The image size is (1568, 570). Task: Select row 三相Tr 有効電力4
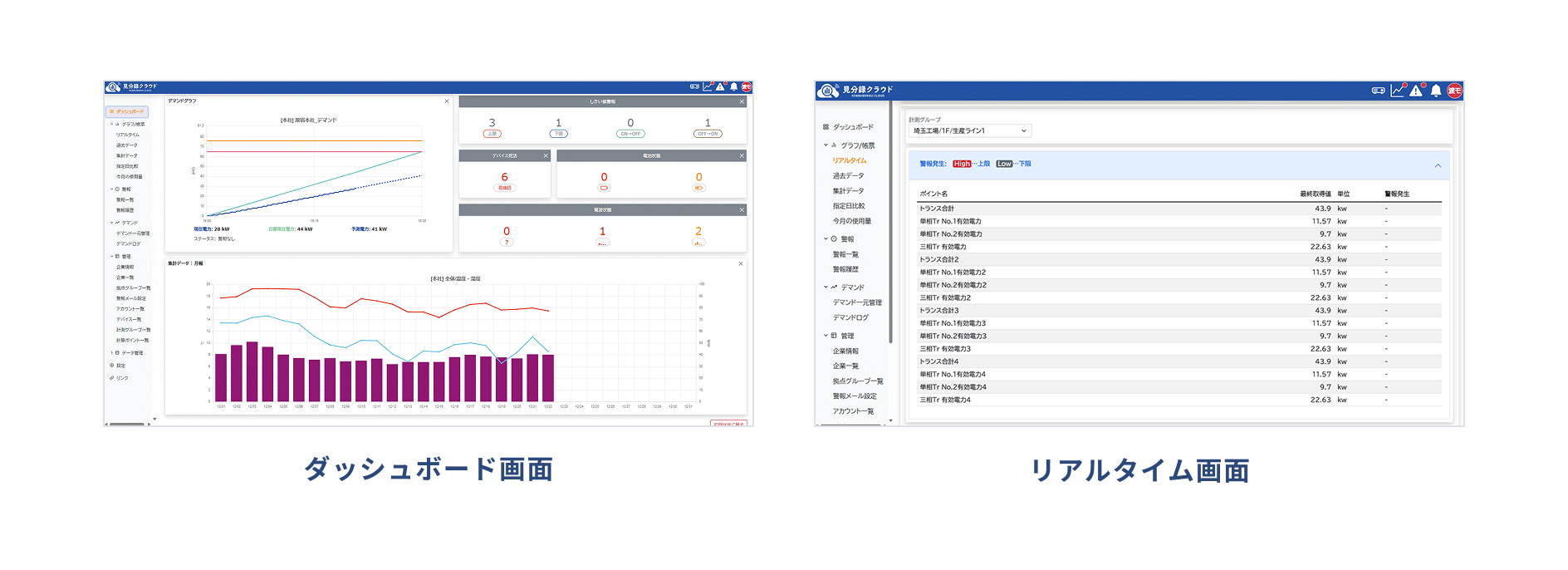[1179, 400]
